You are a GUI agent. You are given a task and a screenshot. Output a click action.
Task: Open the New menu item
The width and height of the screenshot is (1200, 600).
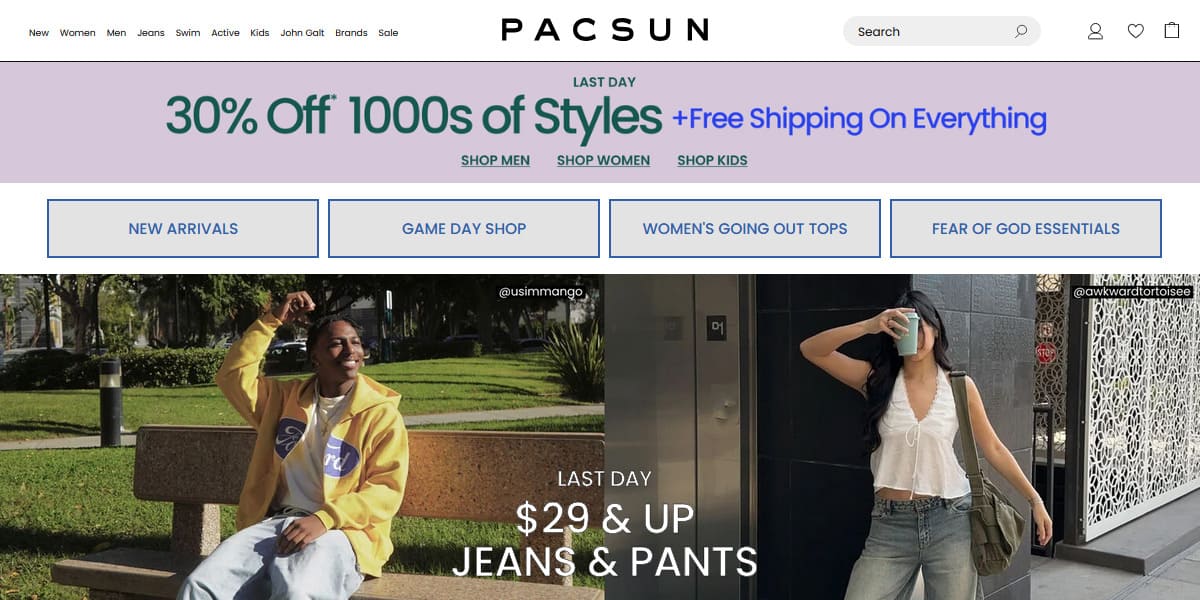39,33
